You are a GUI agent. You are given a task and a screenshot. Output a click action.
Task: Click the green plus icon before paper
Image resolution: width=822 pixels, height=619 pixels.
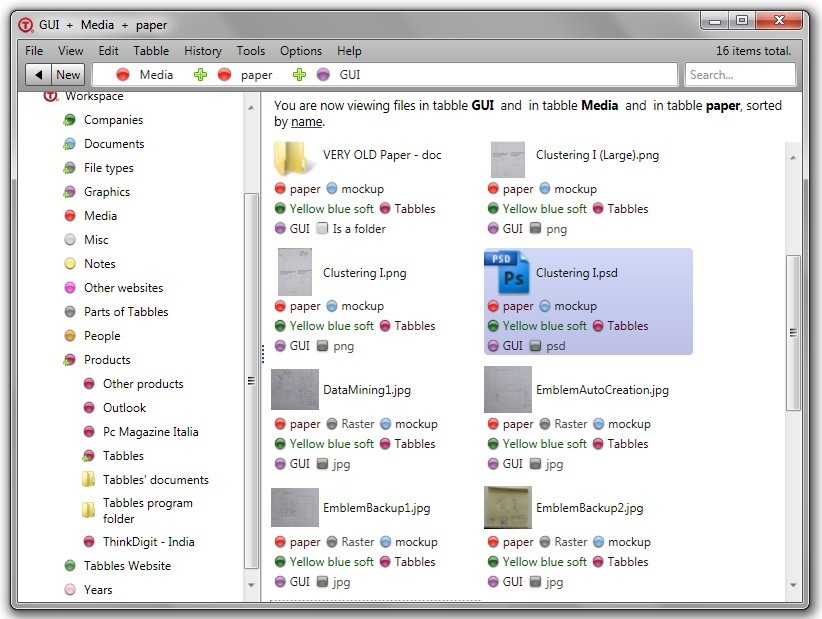[x=200, y=75]
